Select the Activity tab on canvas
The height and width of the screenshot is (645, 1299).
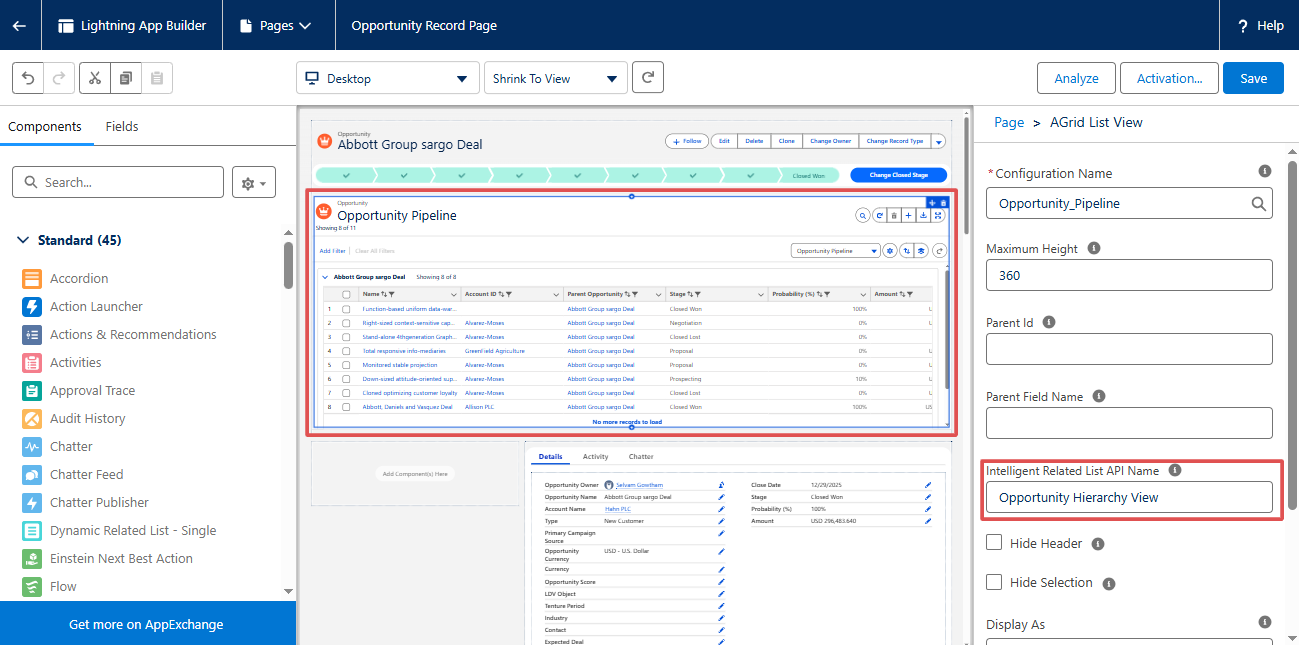(596, 456)
